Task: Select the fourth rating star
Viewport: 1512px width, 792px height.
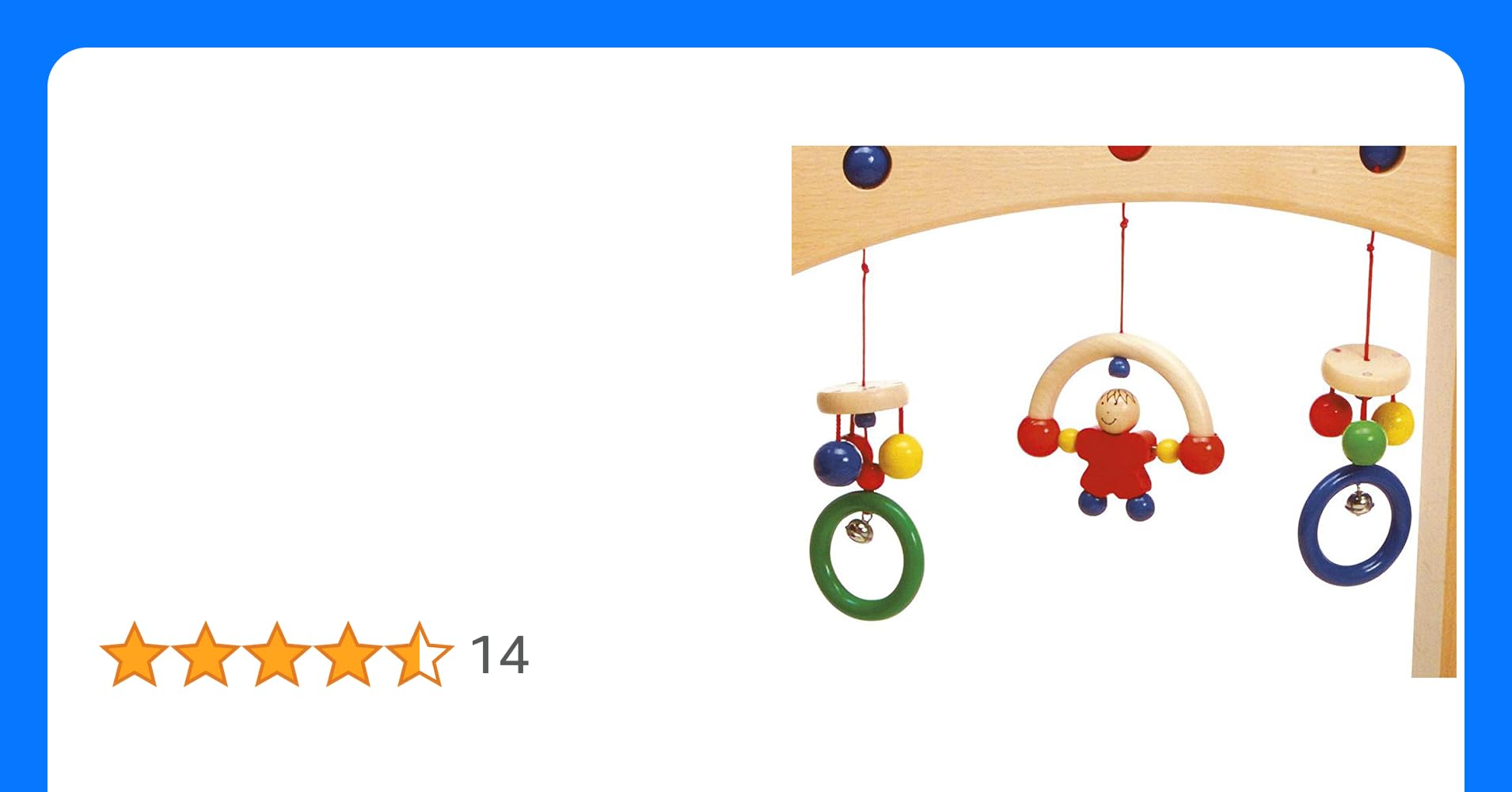Action: click(348, 654)
